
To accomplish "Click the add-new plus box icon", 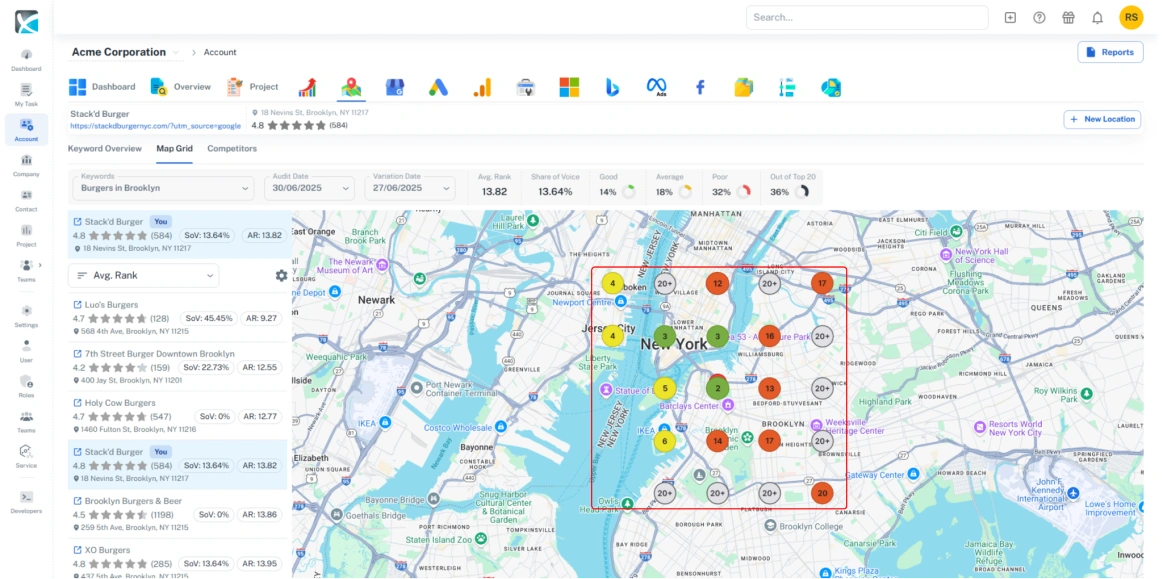I will 1010,17.
